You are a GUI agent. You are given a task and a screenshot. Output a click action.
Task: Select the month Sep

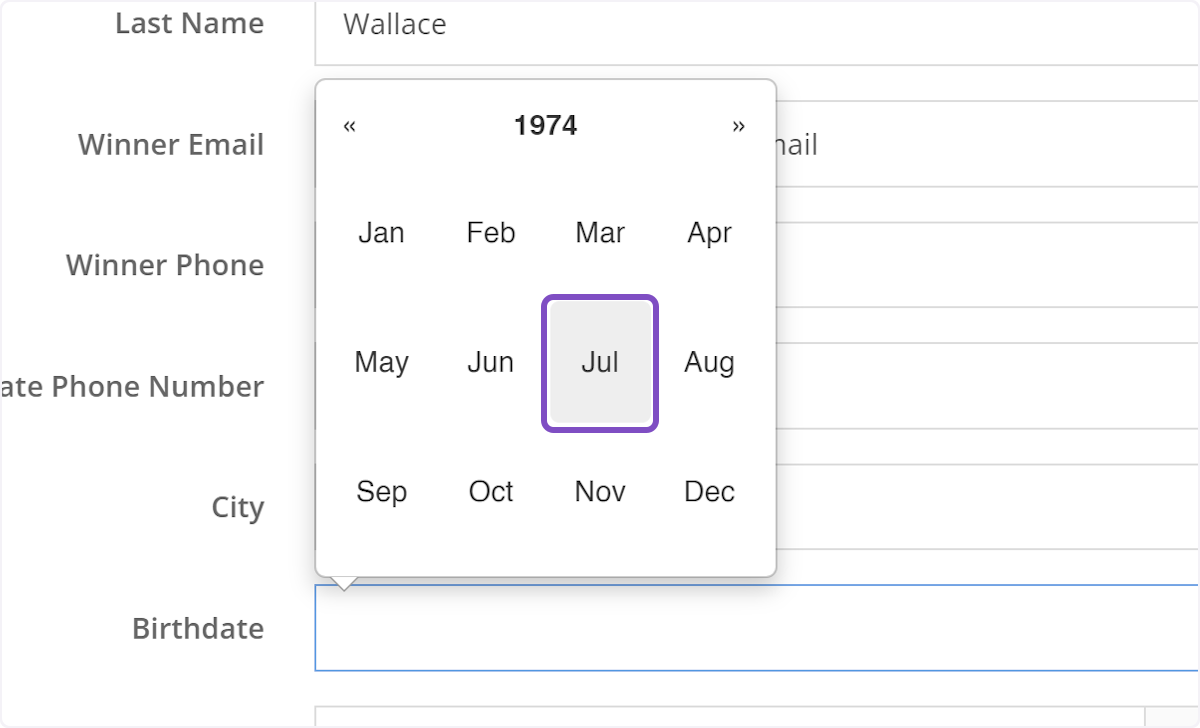point(381,491)
